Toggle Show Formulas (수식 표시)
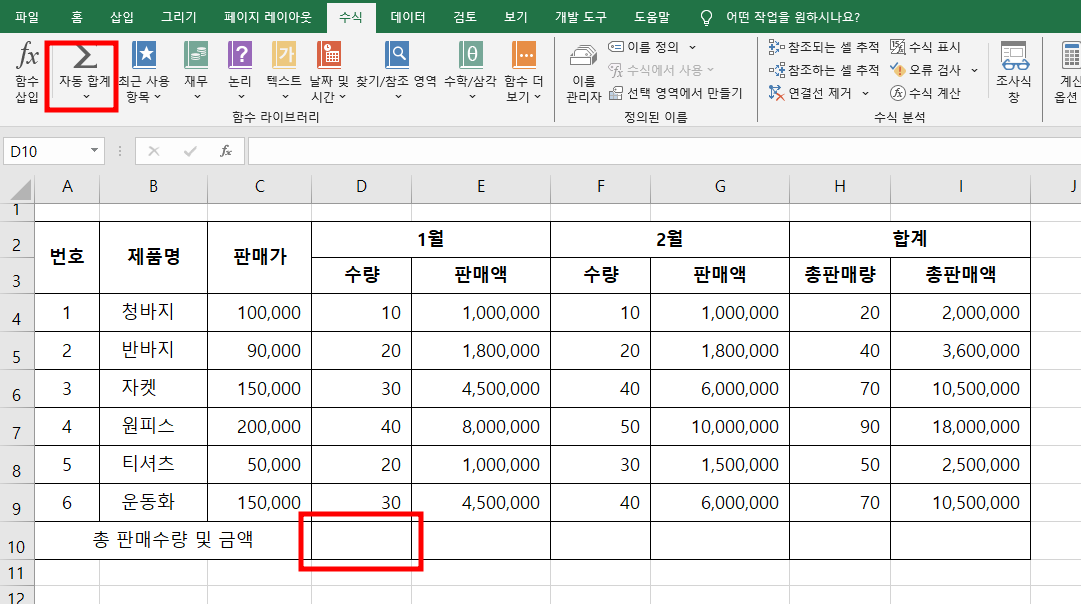1081x604 pixels. click(x=925, y=47)
